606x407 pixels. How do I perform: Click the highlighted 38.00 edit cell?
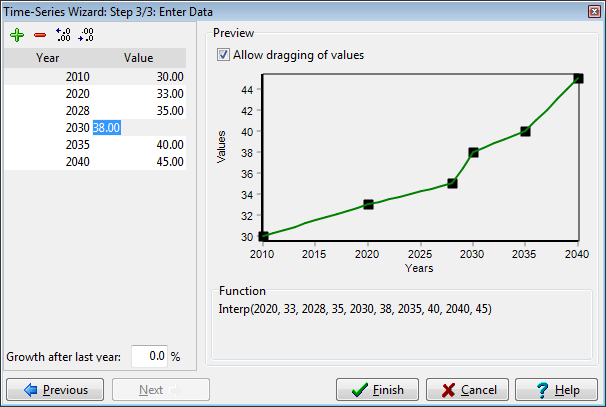pos(107,128)
